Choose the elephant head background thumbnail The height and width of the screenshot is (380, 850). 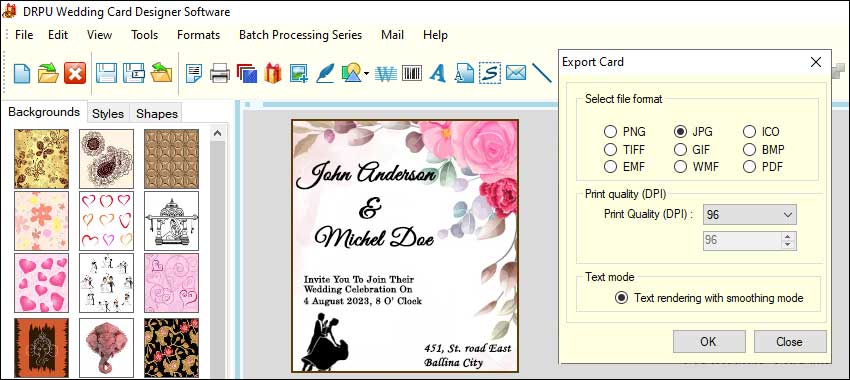(106, 347)
